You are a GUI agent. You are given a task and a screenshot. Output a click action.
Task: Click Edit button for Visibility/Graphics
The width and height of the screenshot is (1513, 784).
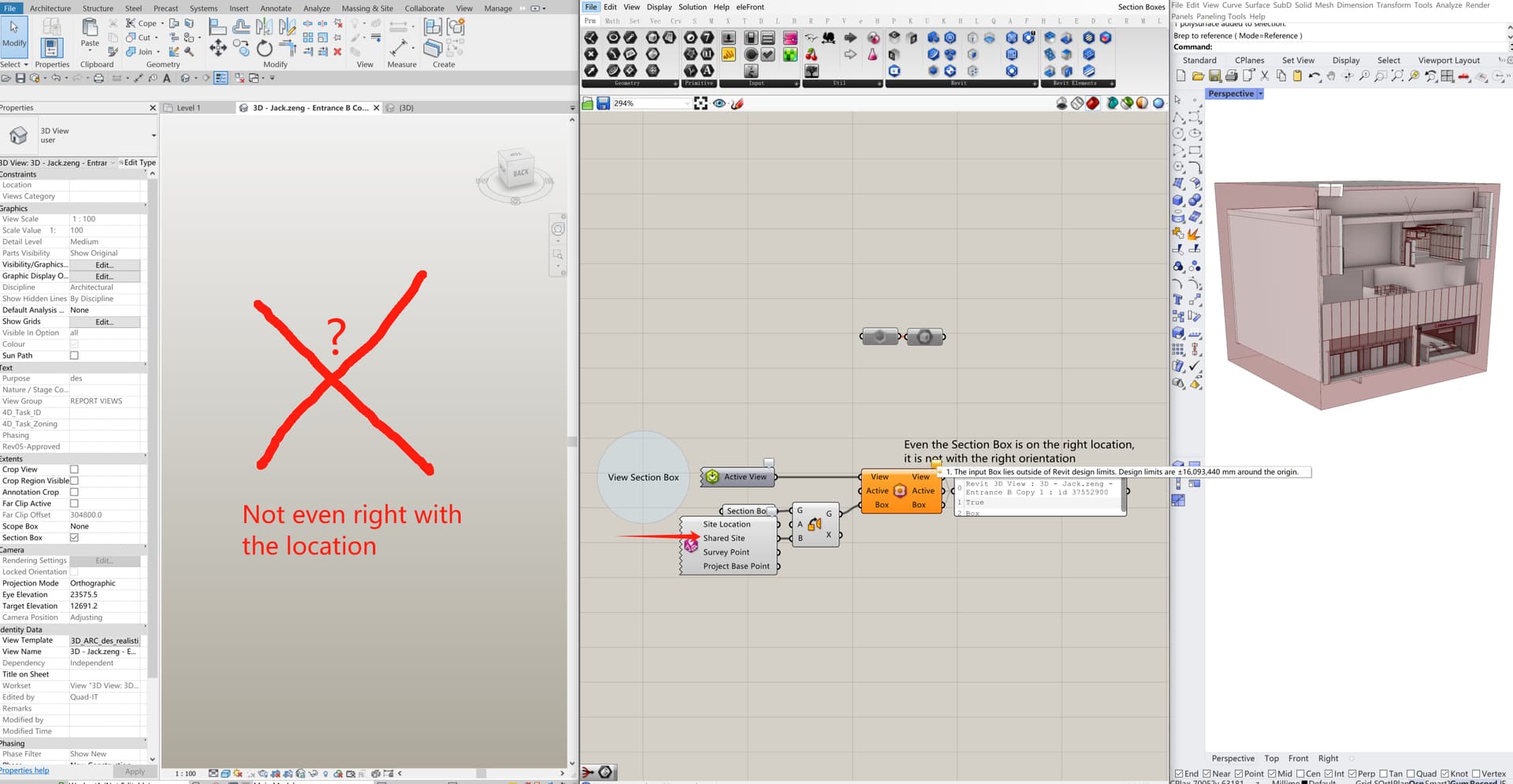pyautogui.click(x=105, y=265)
